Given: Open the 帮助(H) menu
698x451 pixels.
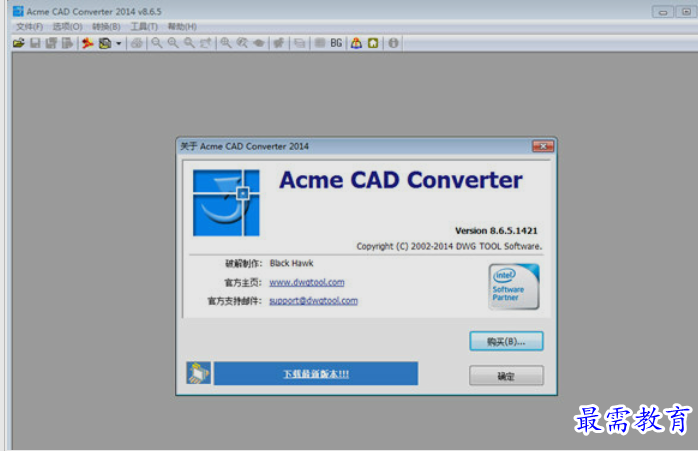Looking at the screenshot, I should [182, 27].
